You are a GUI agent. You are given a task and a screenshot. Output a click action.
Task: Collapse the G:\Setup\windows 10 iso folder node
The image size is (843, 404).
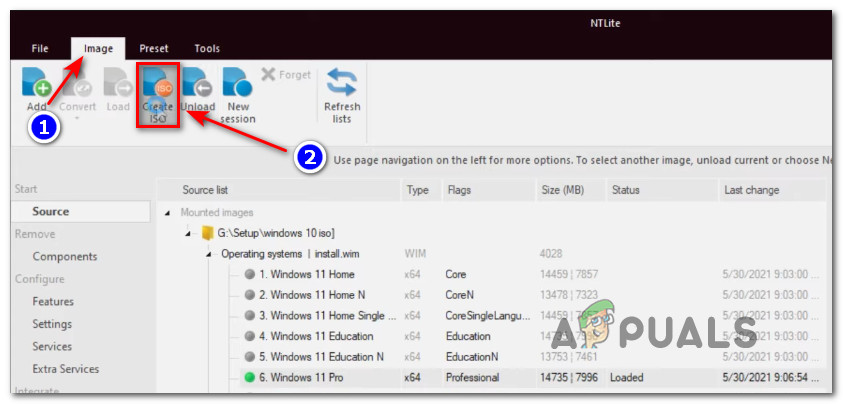click(188, 233)
